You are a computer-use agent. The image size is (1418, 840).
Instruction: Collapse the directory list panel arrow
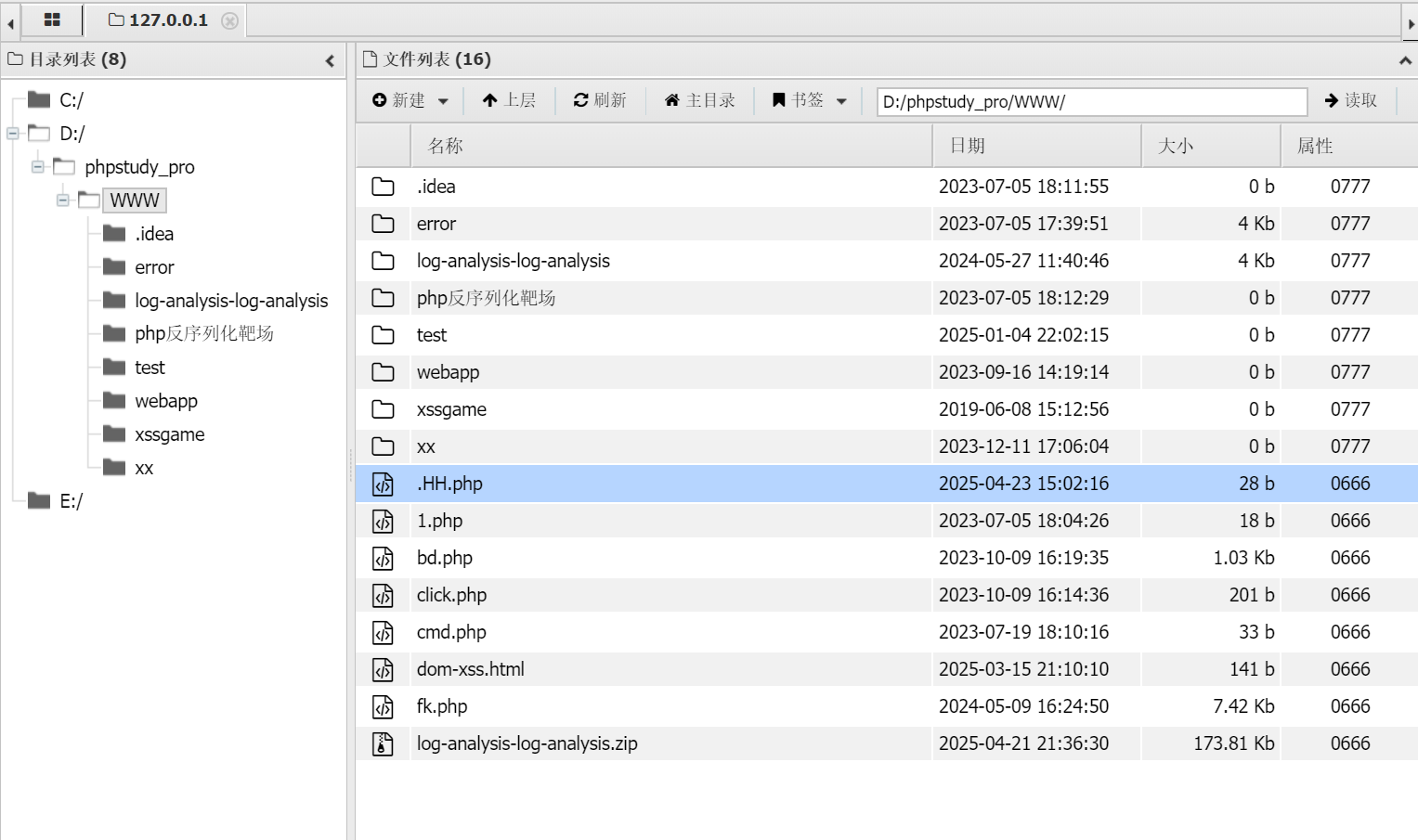330,60
